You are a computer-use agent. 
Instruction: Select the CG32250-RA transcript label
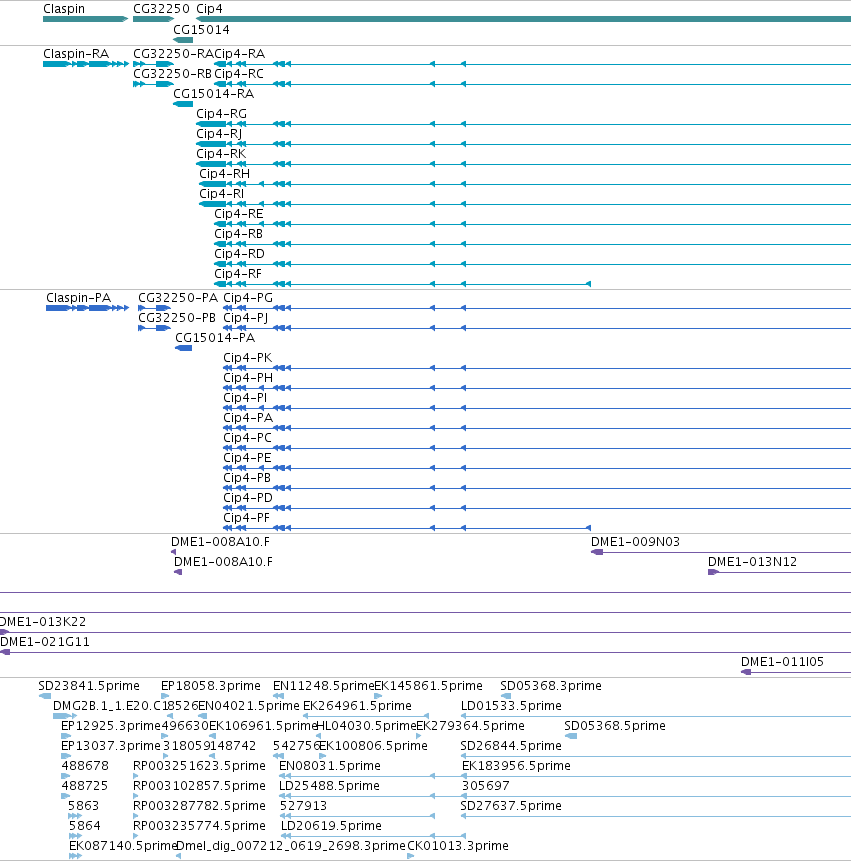173,54
